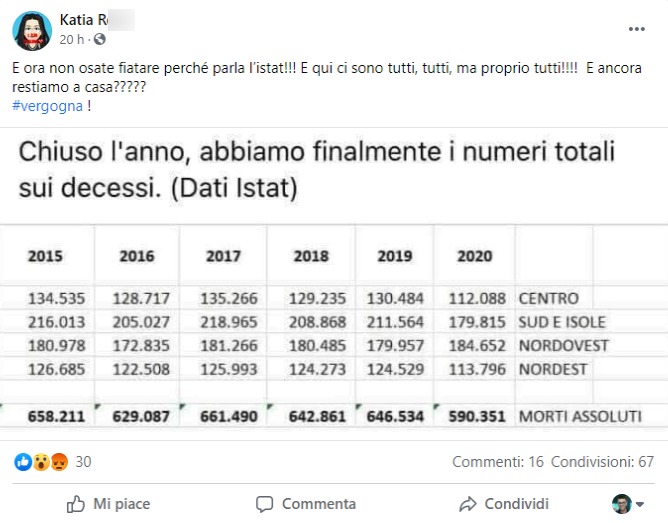Like the post with Mi piace
This screenshot has width=668, height=523.
click(x=109, y=504)
